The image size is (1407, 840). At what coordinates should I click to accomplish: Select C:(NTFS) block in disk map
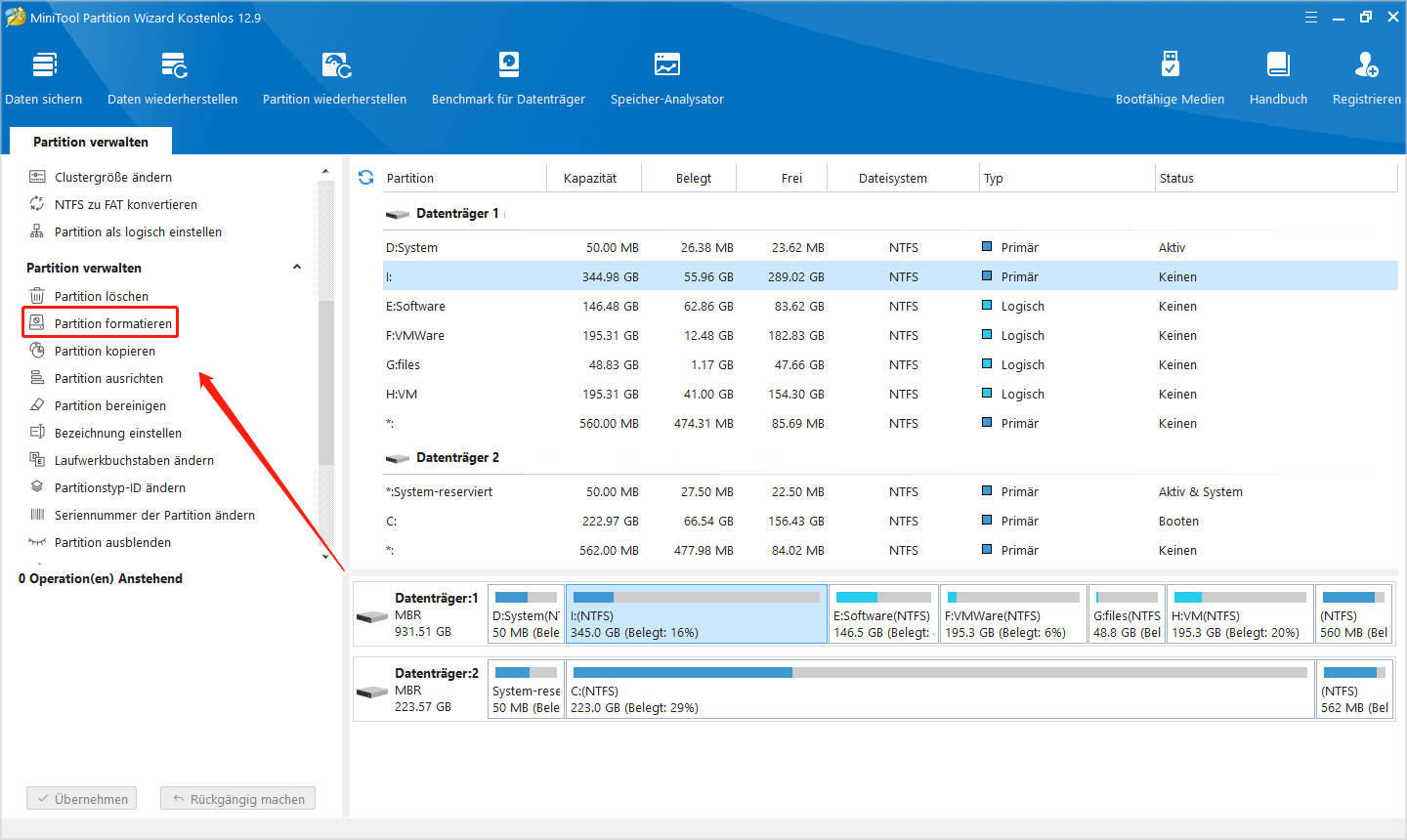click(940, 689)
